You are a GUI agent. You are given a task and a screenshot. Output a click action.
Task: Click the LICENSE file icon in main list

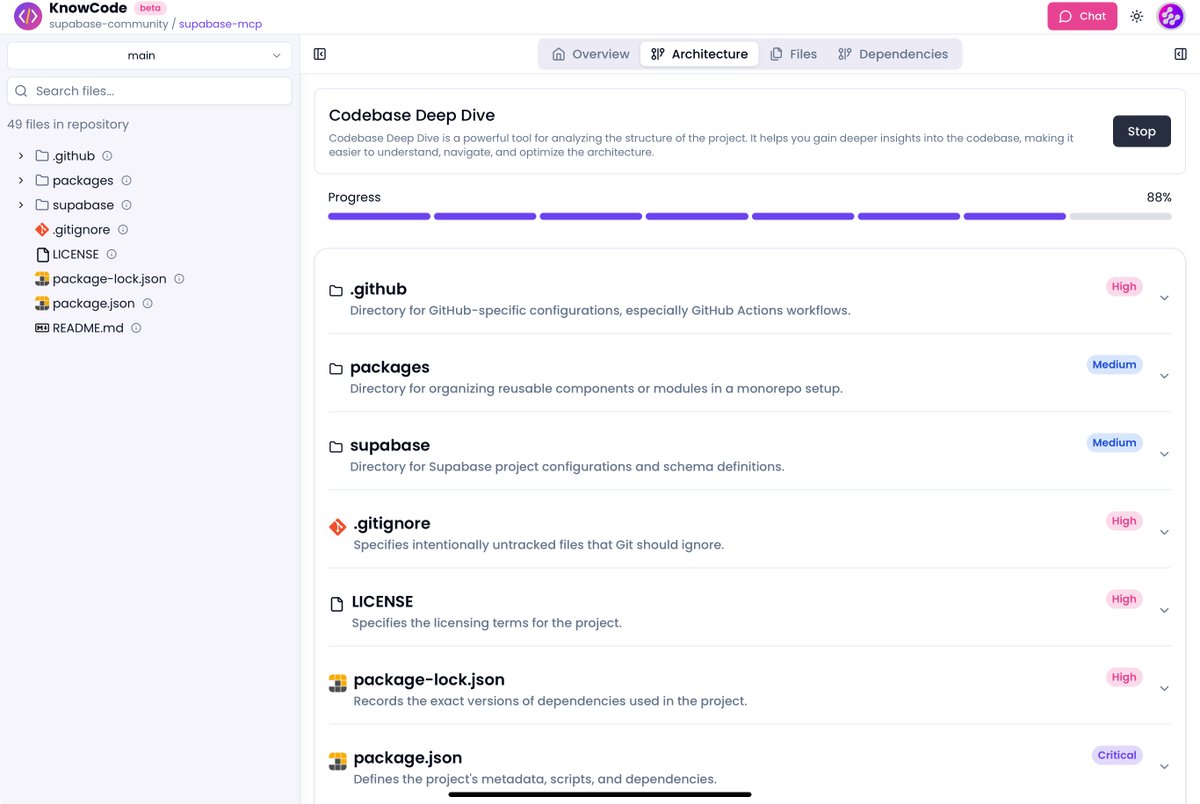[337, 604]
